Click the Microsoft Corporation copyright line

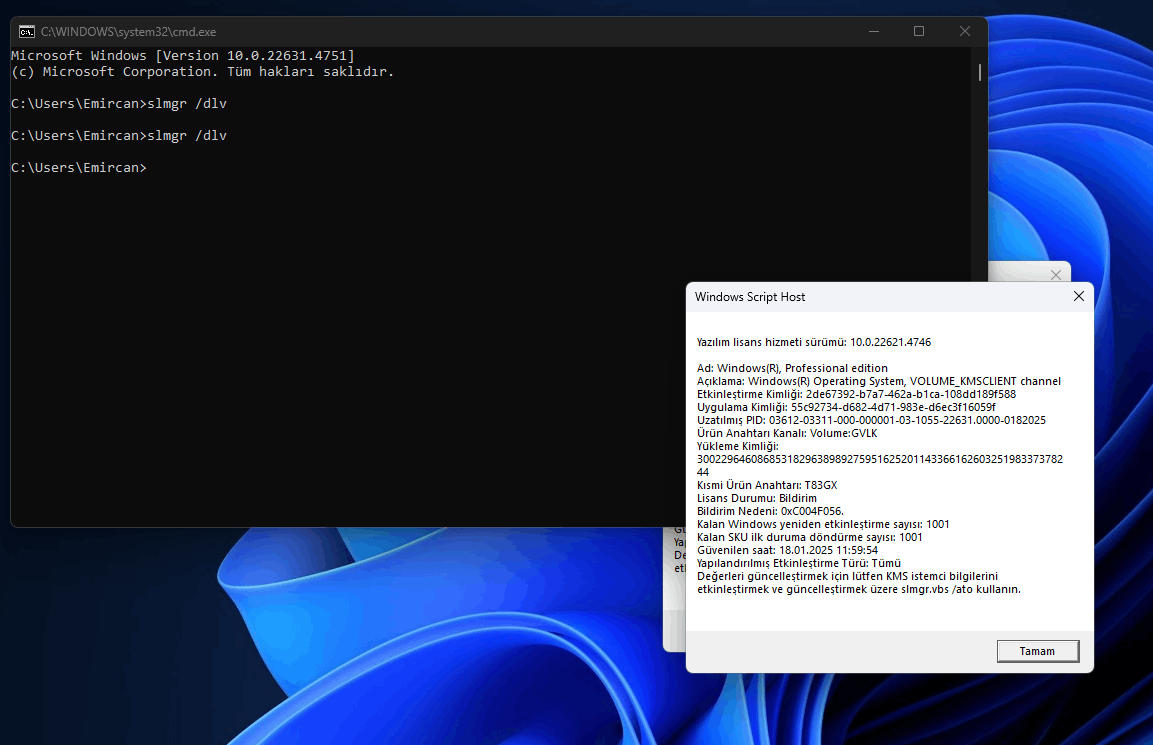(202, 71)
